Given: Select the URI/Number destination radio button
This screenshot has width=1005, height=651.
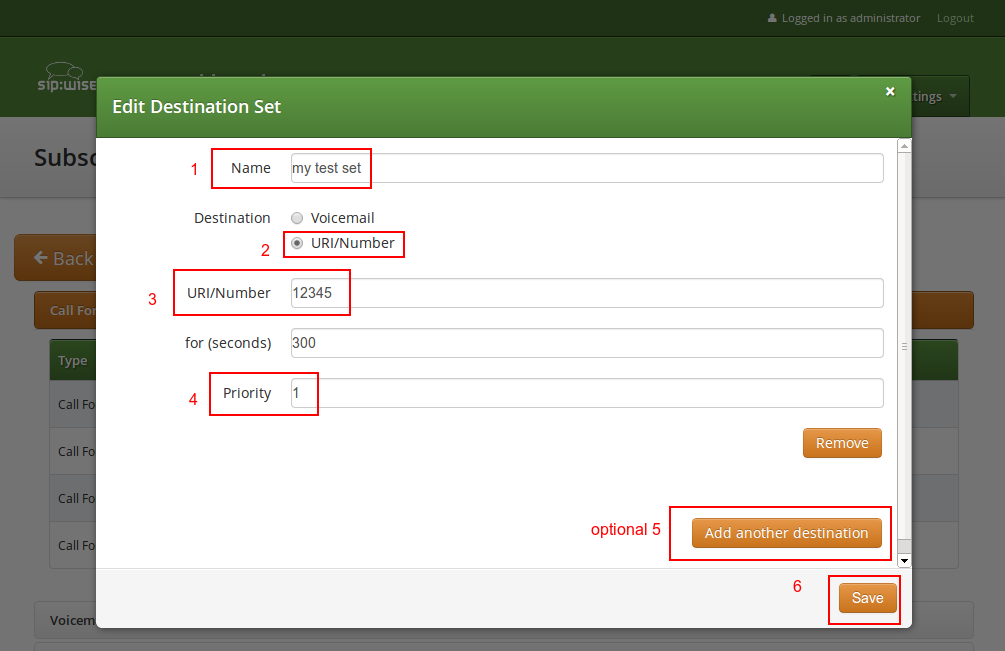Looking at the screenshot, I should (x=297, y=243).
